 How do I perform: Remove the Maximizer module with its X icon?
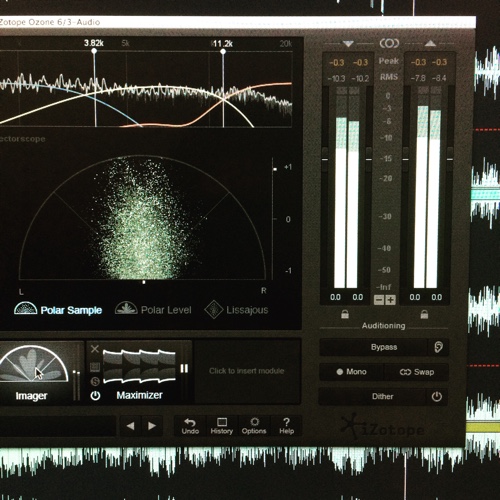tap(95, 349)
